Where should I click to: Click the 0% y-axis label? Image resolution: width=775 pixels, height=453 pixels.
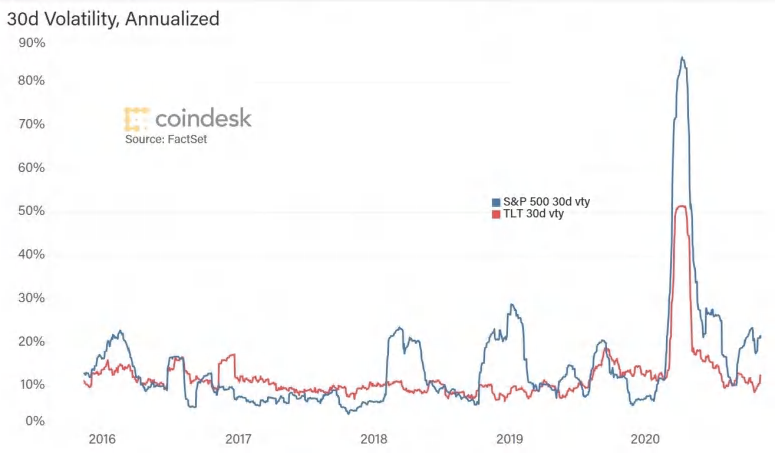point(35,421)
